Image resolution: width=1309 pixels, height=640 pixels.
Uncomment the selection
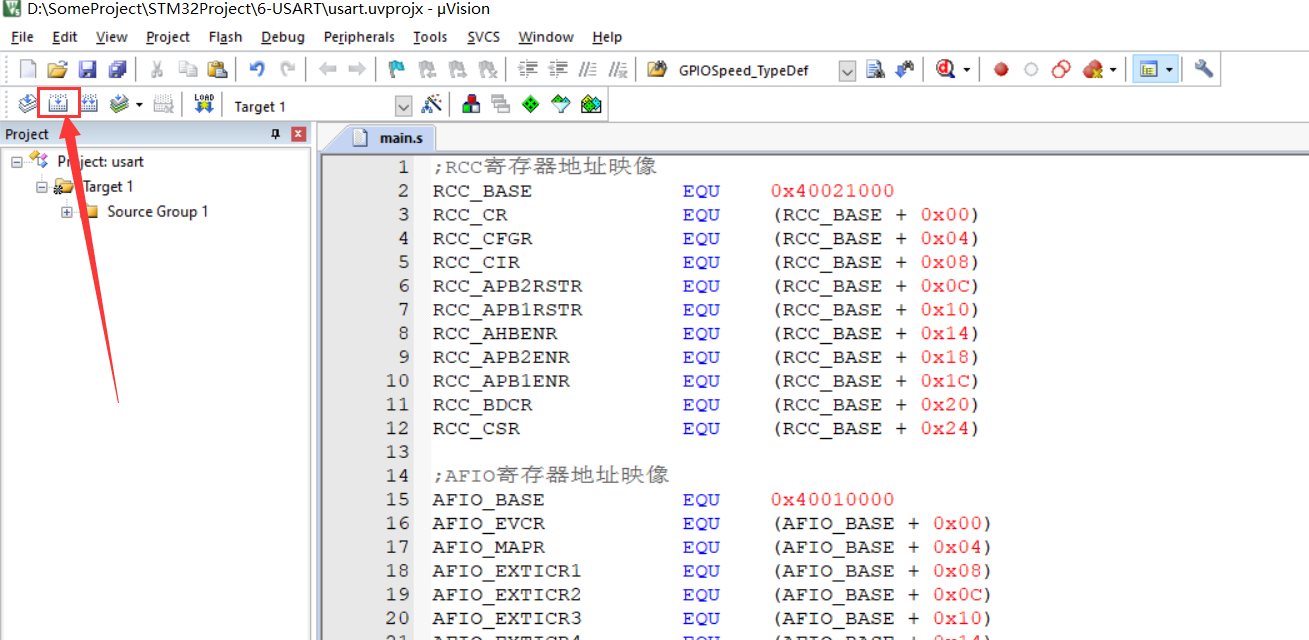click(x=619, y=69)
